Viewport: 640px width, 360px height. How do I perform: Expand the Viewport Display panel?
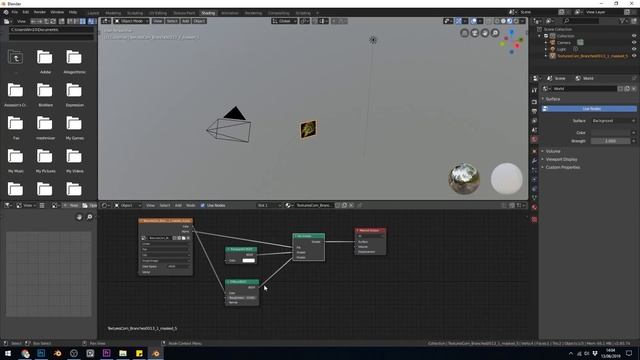561,159
